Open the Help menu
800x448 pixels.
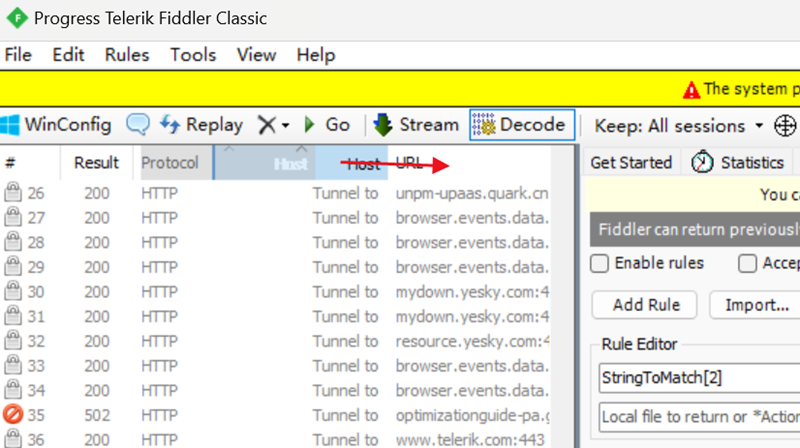coord(316,55)
